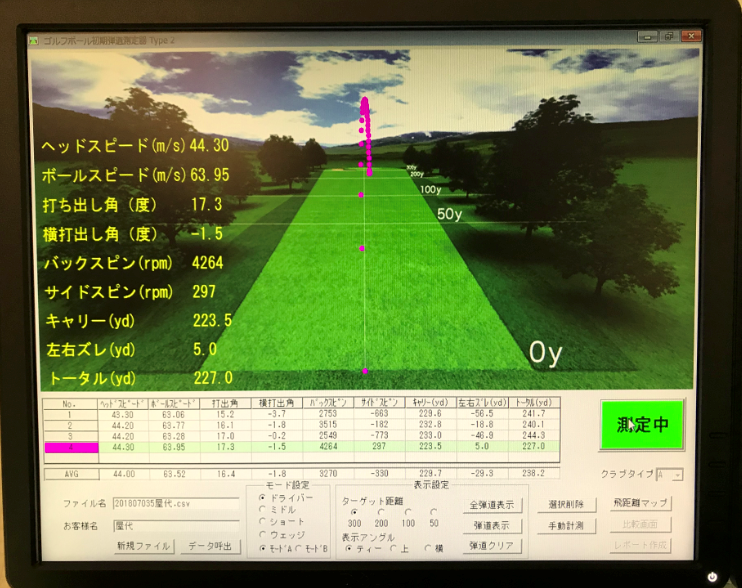Viewport: 742px width, 588px height.
Task: Select the ウェッジ mode radio button
Action: pos(262,535)
